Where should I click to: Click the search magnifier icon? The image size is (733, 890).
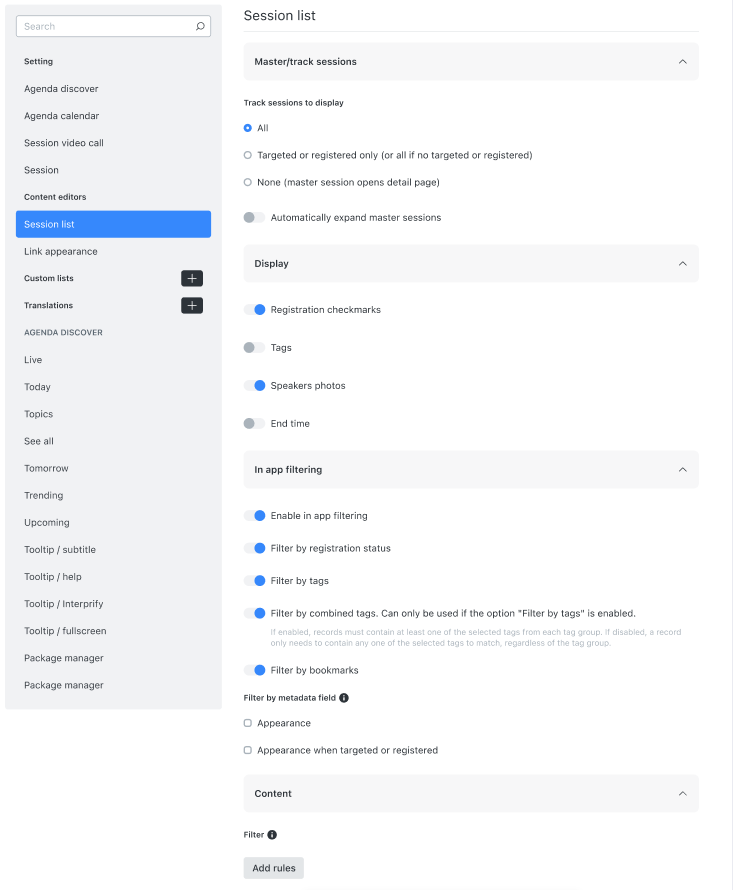point(200,26)
